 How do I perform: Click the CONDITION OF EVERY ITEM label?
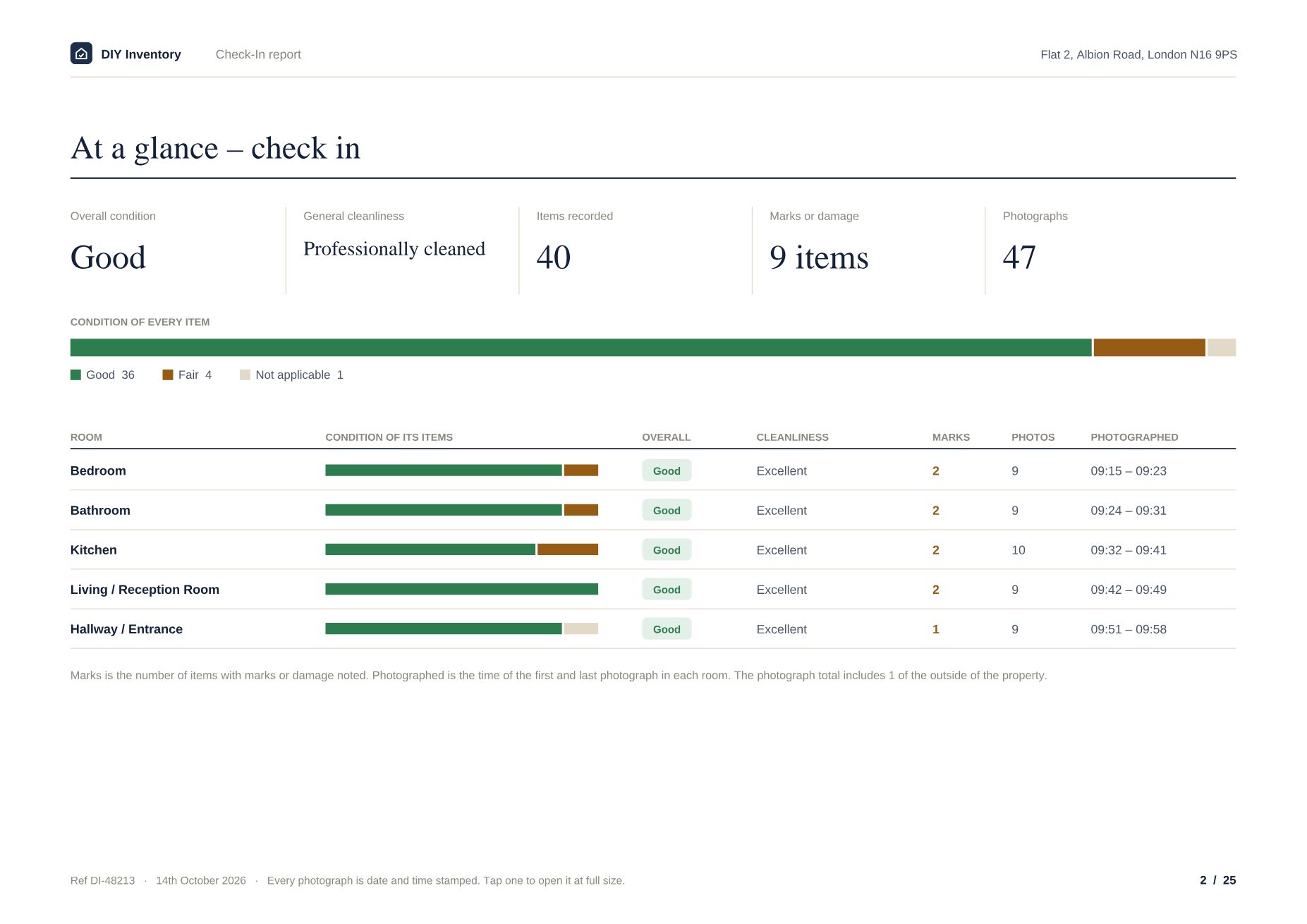[140, 322]
